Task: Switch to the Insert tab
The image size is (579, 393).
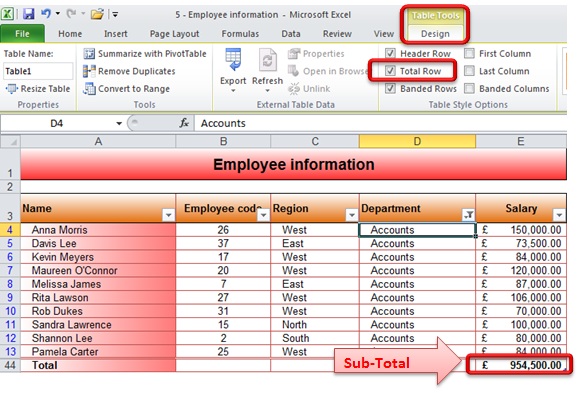Action: click(x=116, y=34)
